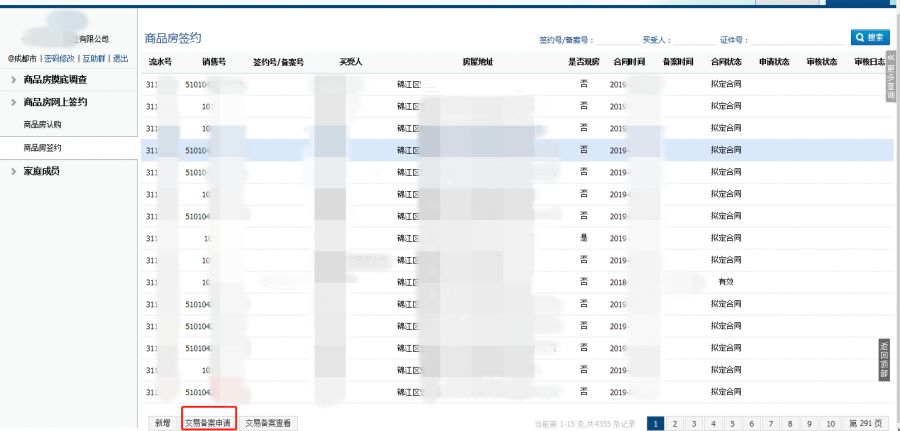Click the 新增 button
This screenshot has width=900, height=431.
162,423
